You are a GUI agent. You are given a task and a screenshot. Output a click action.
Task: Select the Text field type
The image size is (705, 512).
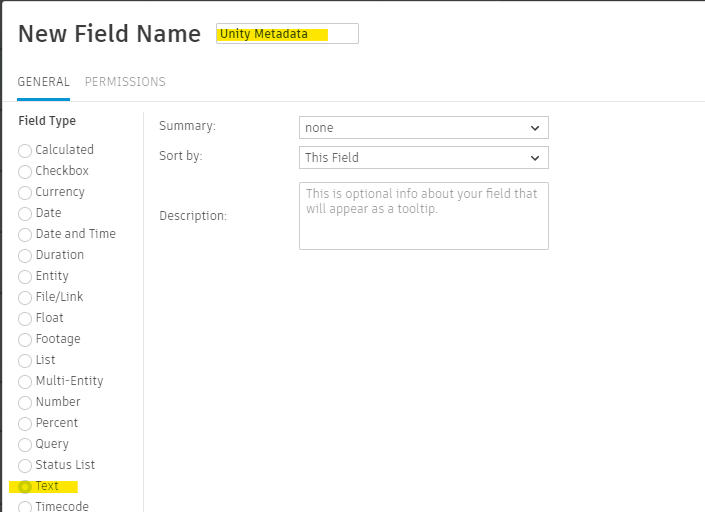point(25,486)
